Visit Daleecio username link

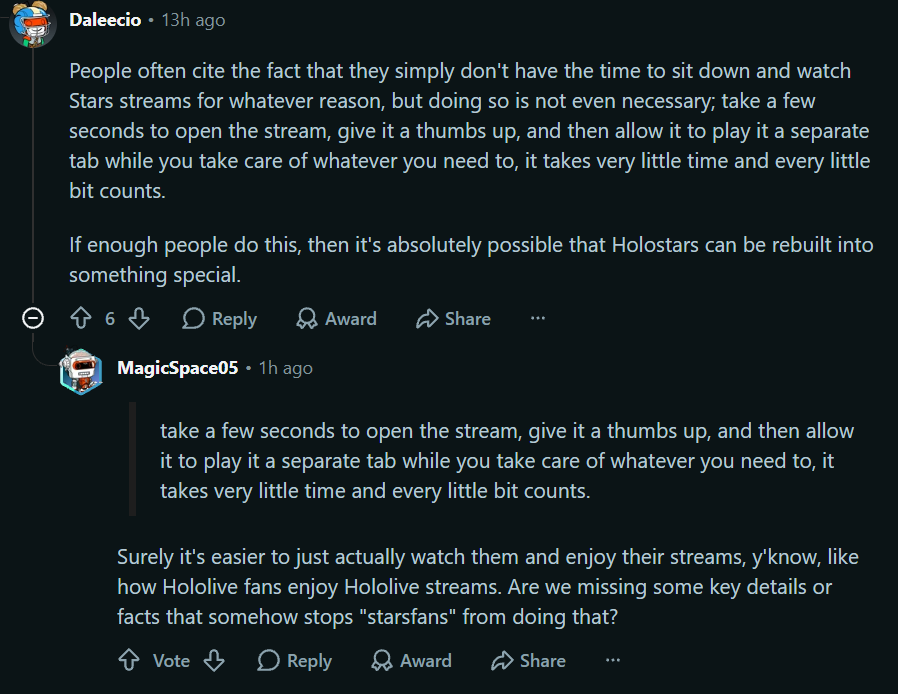(x=105, y=20)
